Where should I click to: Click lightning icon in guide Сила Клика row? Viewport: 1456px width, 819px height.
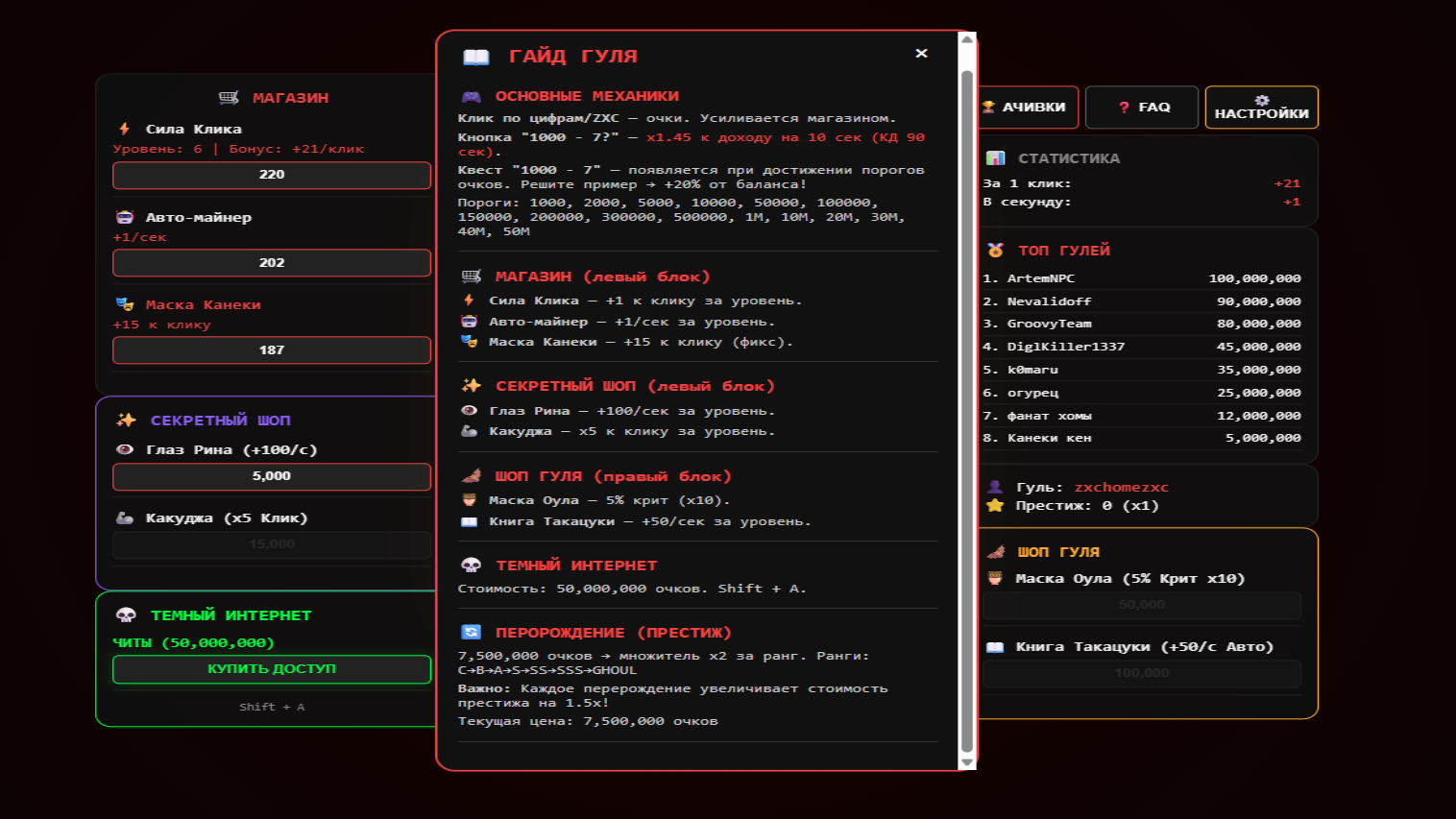point(469,301)
